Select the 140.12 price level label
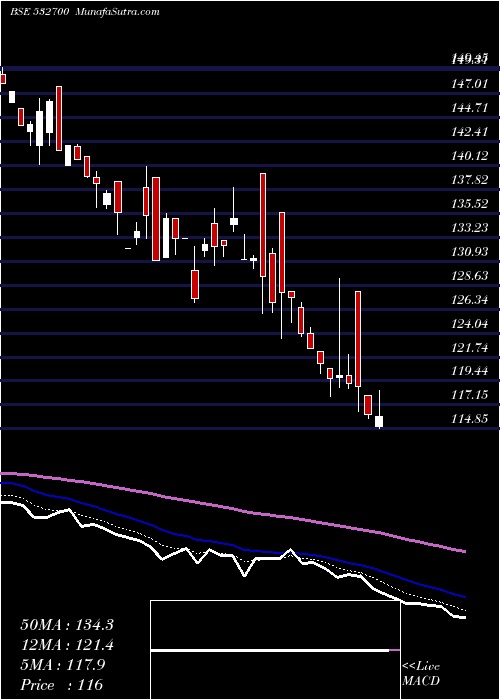The height and width of the screenshot is (700, 500). click(469, 156)
